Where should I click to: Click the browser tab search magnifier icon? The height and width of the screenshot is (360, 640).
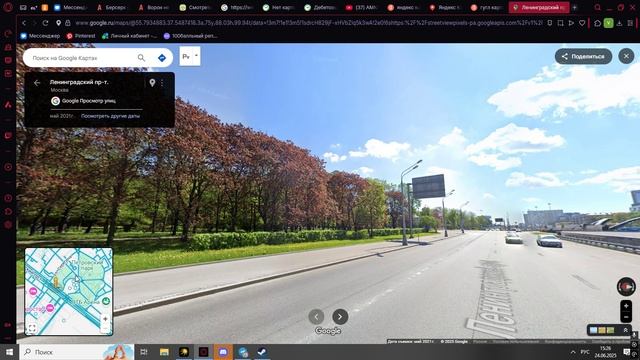click(597, 7)
